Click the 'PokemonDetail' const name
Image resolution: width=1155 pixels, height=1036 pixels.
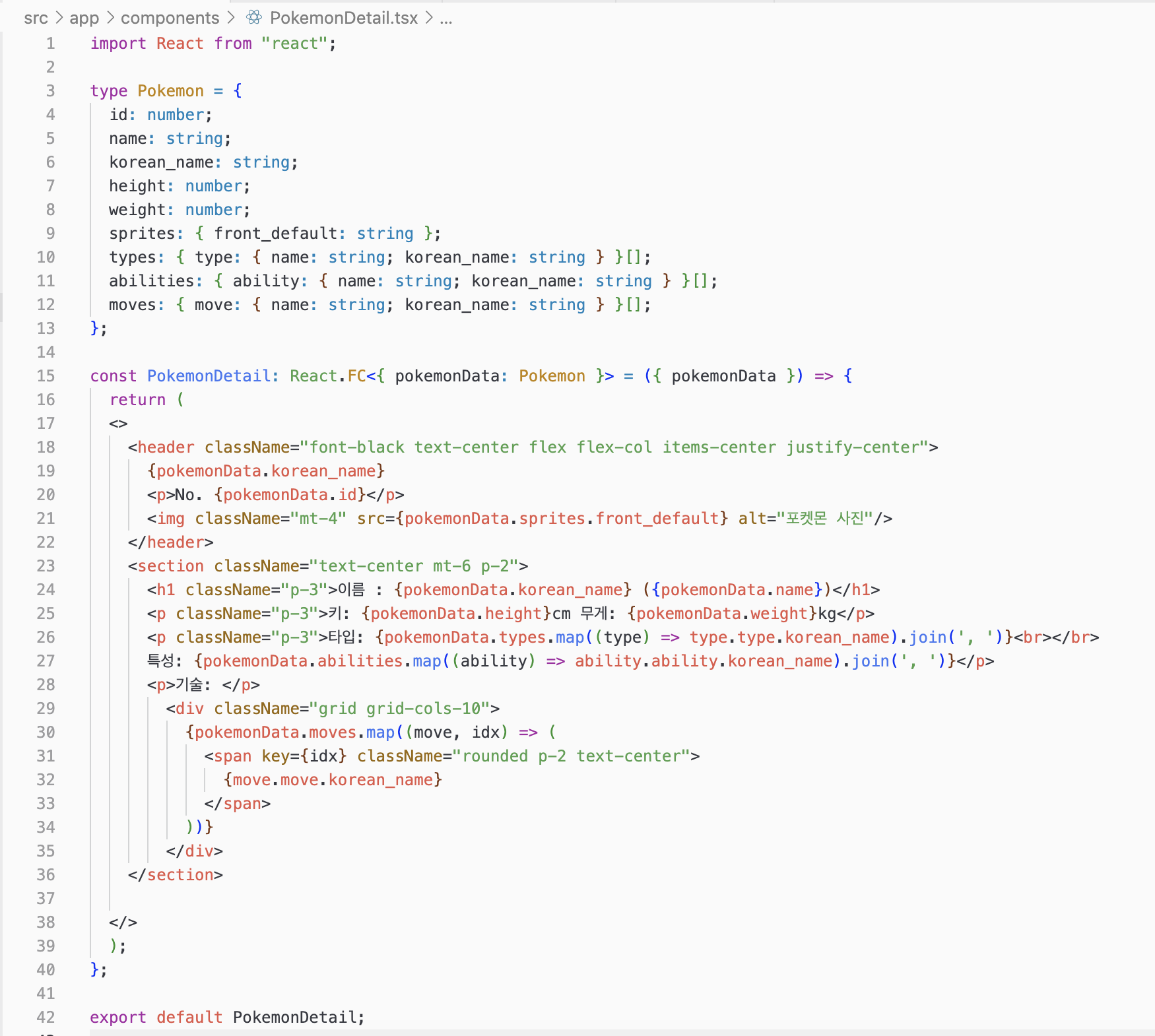[209, 376]
